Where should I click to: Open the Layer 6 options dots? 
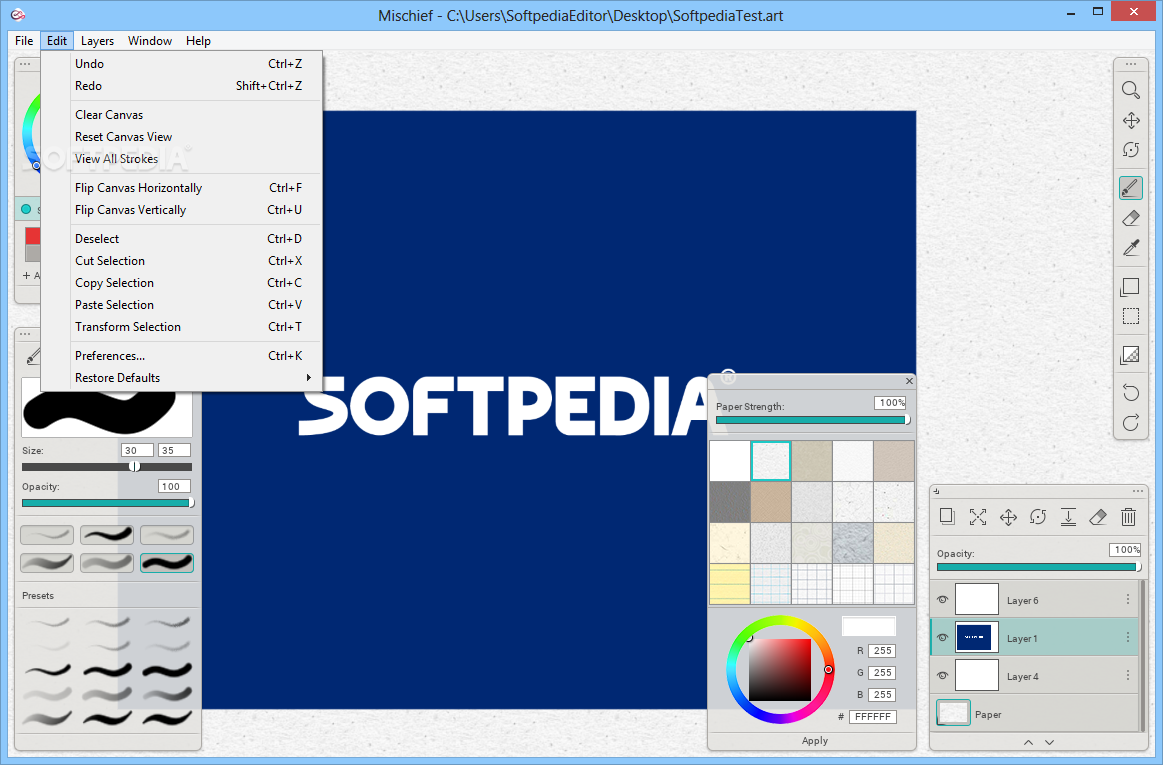point(1128,600)
